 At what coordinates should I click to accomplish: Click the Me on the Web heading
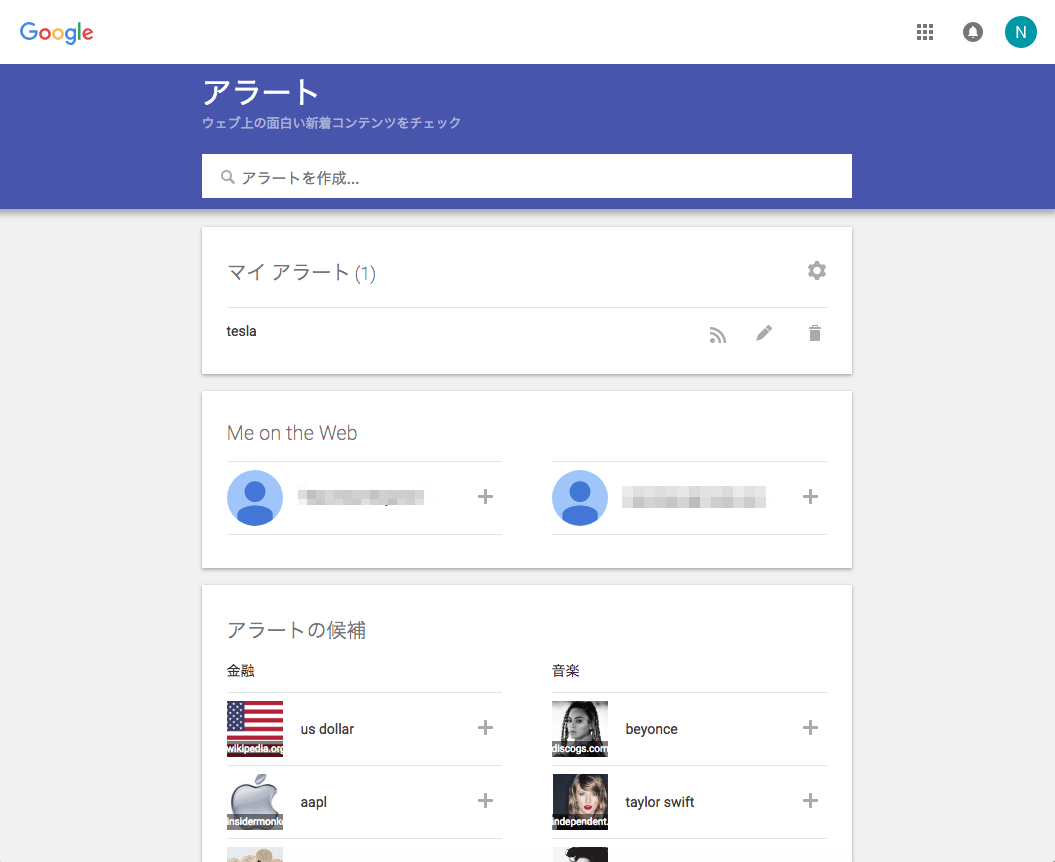[x=292, y=433]
